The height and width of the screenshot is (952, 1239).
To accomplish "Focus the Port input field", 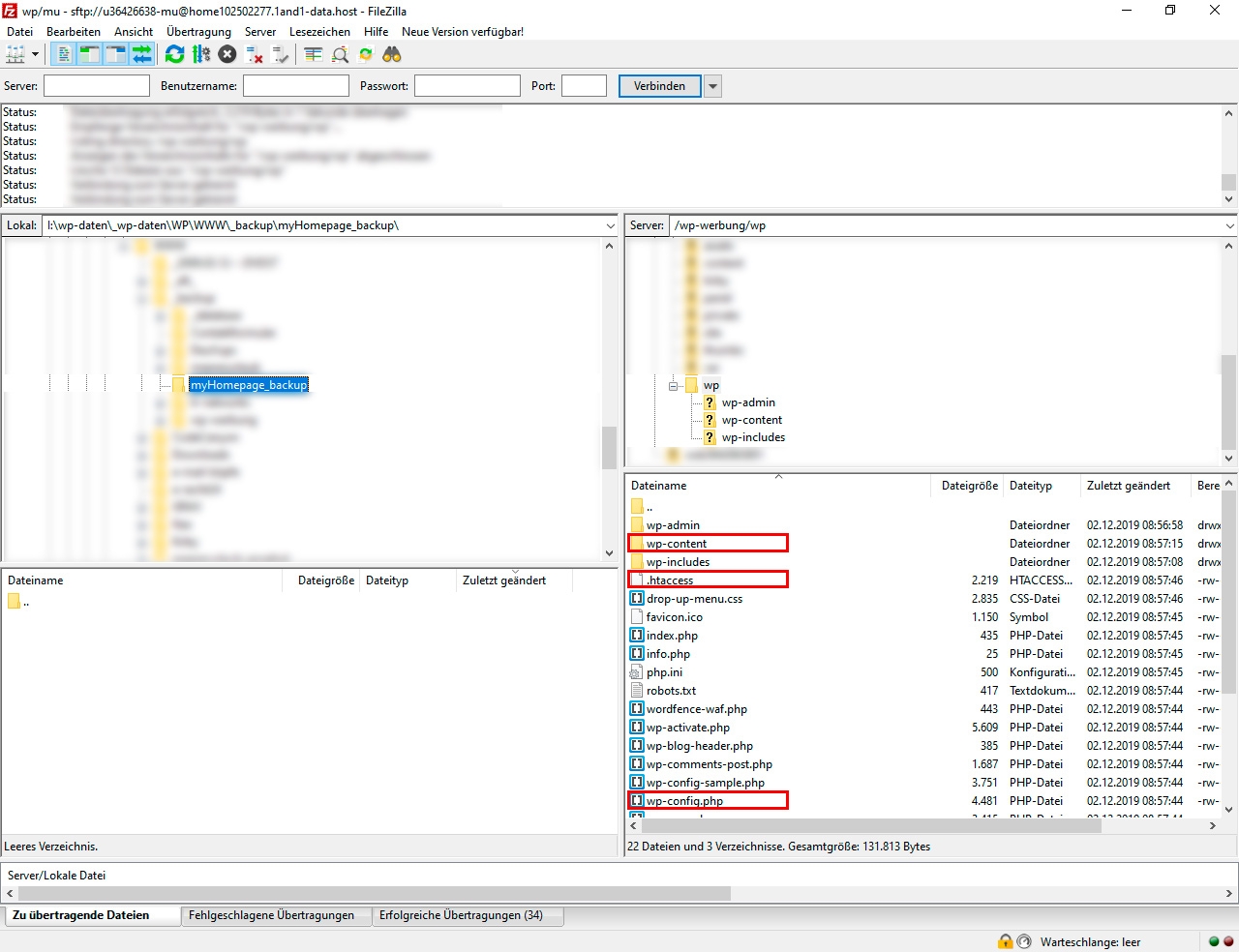I will (x=584, y=86).
